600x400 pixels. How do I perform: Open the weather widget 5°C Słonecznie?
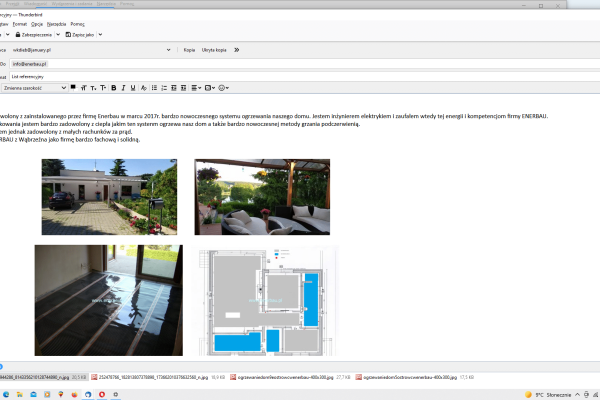click(x=548, y=395)
